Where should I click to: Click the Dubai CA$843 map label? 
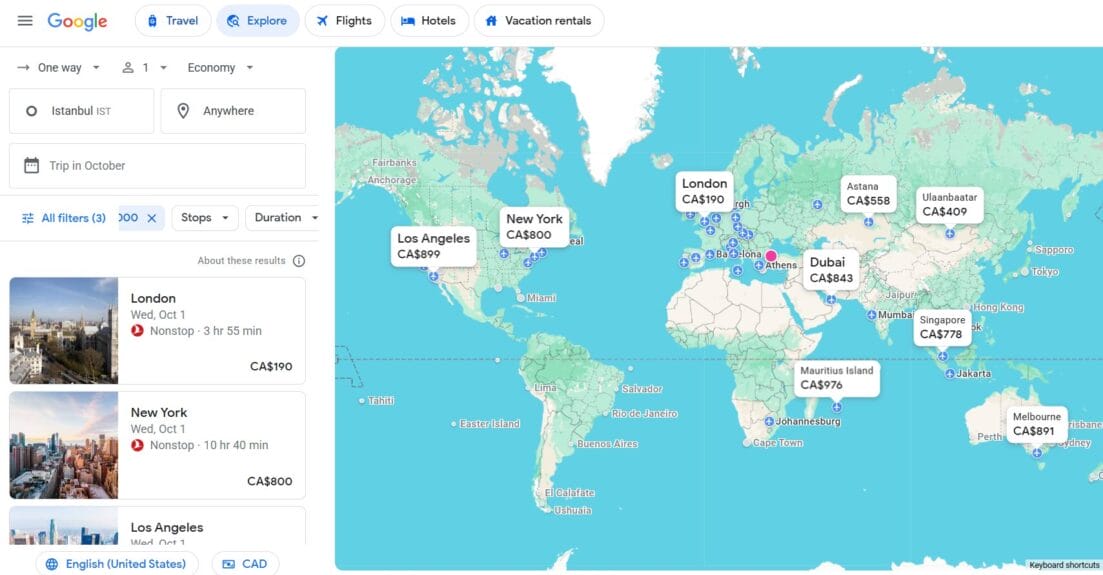tap(831, 270)
